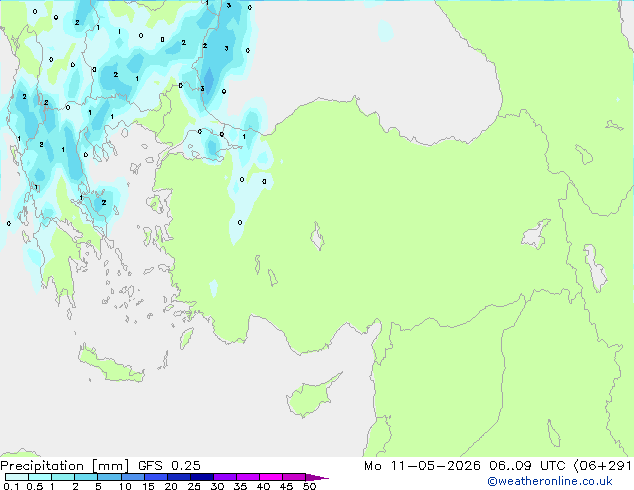Click the 10–15 mm legend color swatch

click(x=132, y=477)
